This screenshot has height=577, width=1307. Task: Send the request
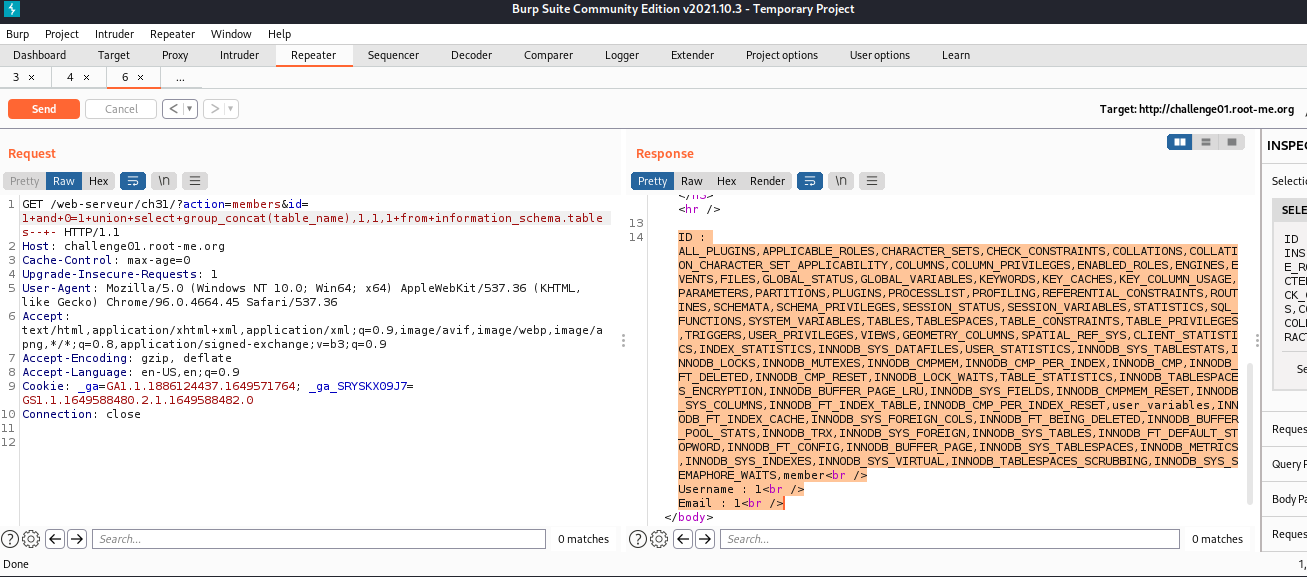point(44,109)
